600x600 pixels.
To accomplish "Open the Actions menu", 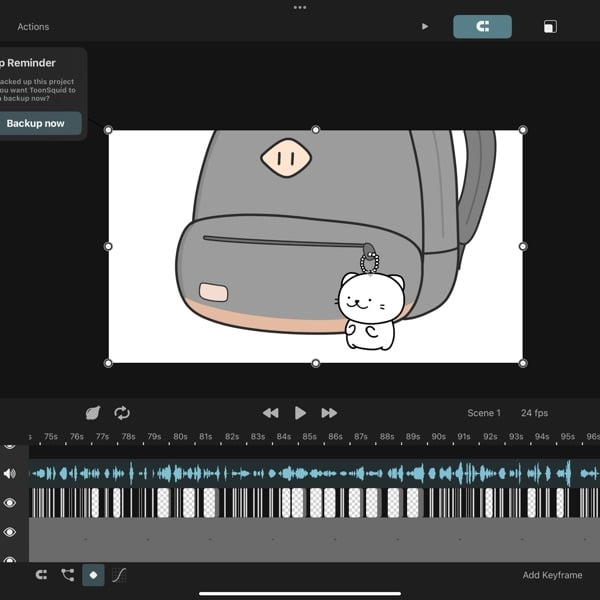I will [x=33, y=27].
